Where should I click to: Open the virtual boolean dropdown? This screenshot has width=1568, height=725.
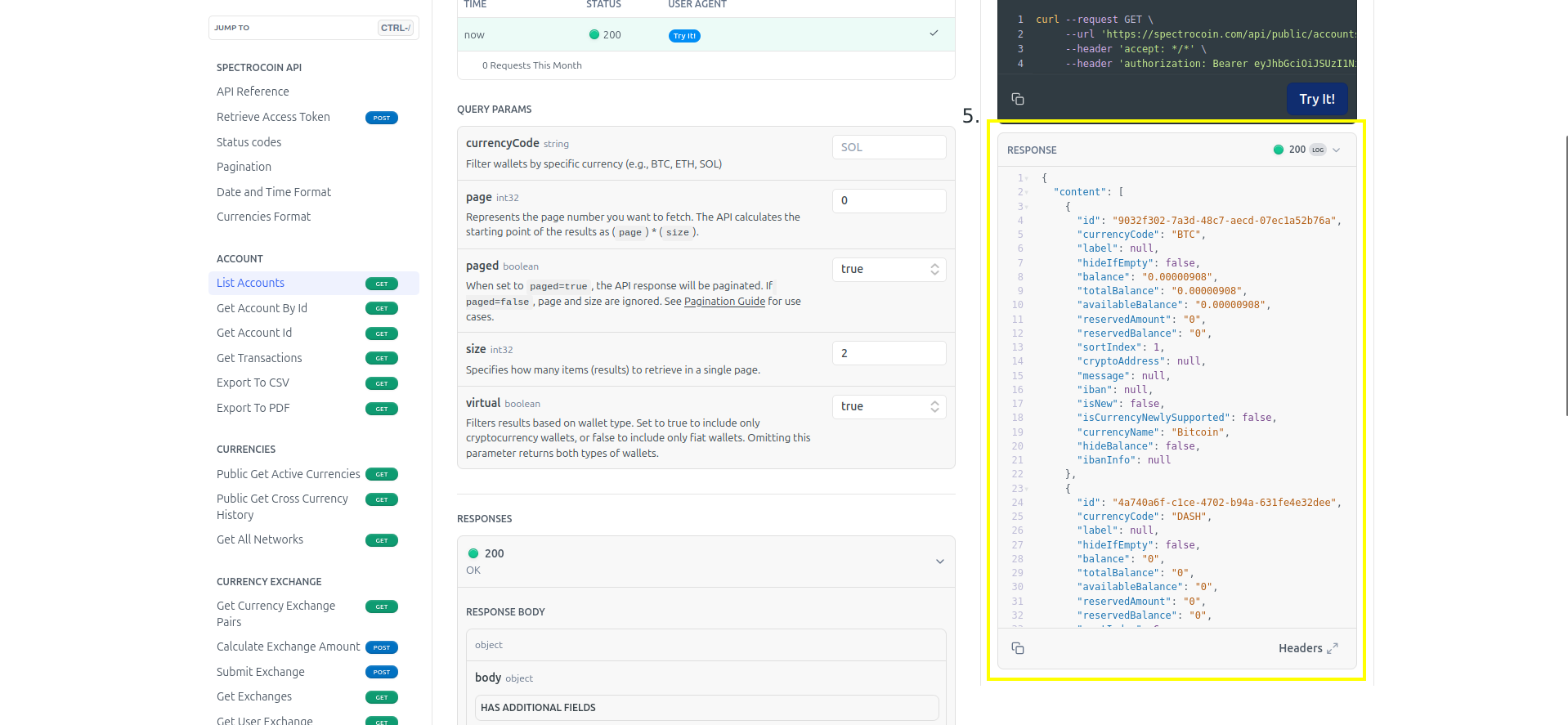pyautogui.click(x=889, y=406)
